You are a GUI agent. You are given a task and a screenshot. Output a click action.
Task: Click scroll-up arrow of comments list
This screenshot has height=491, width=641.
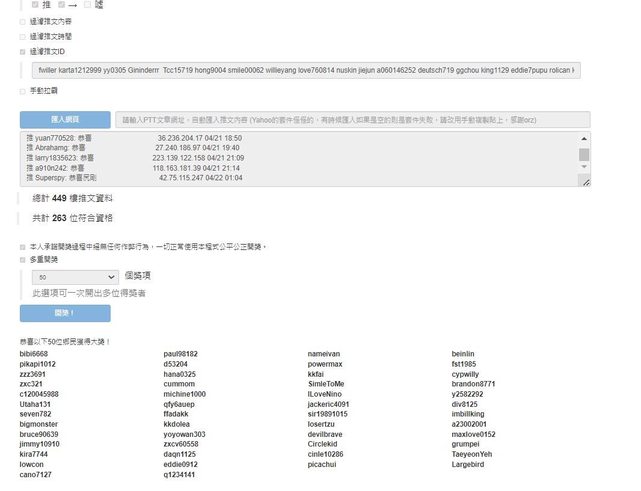click(x=584, y=141)
